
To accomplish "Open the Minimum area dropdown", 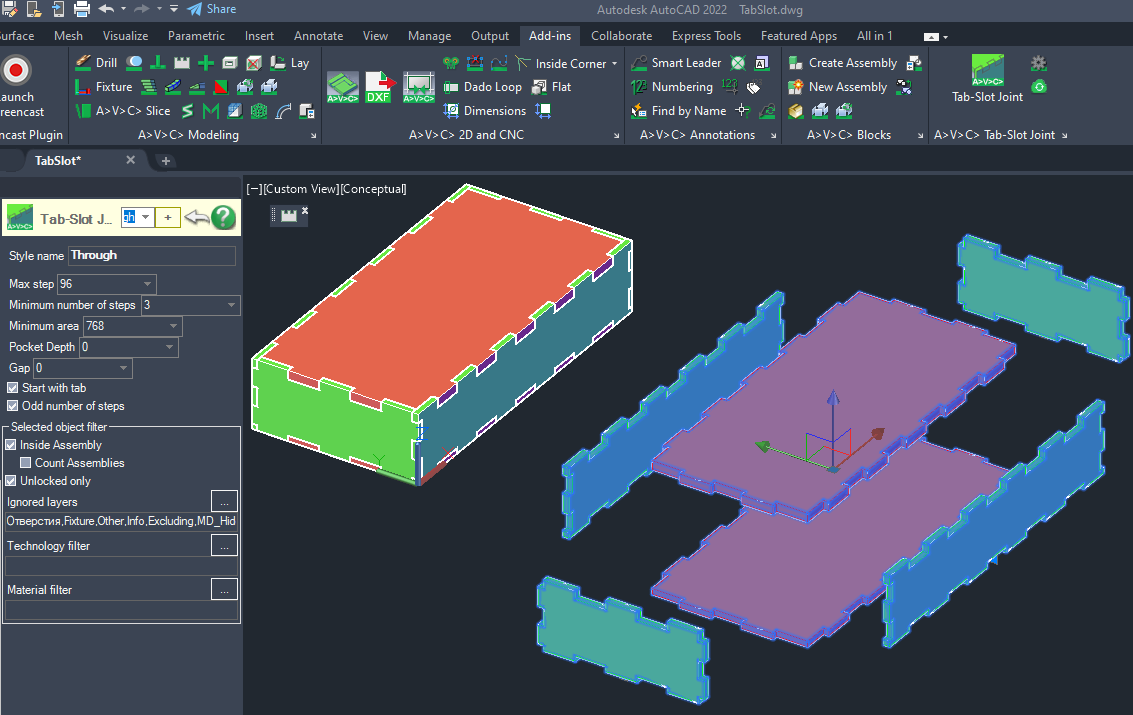I will tap(173, 326).
